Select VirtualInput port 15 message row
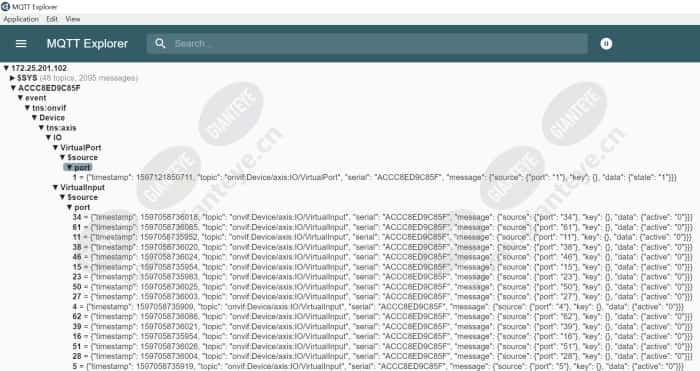 383,267
